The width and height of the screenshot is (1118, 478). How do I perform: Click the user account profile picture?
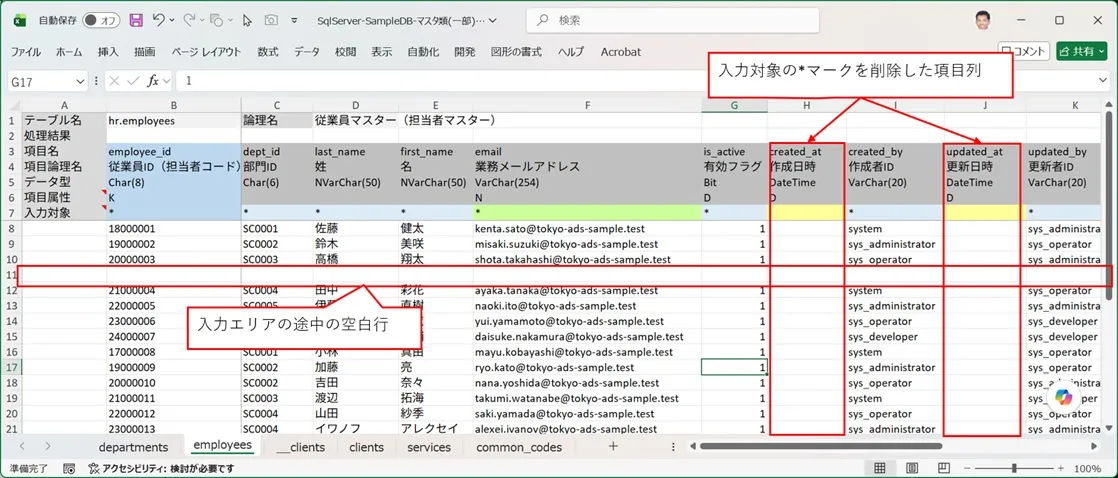click(x=983, y=20)
